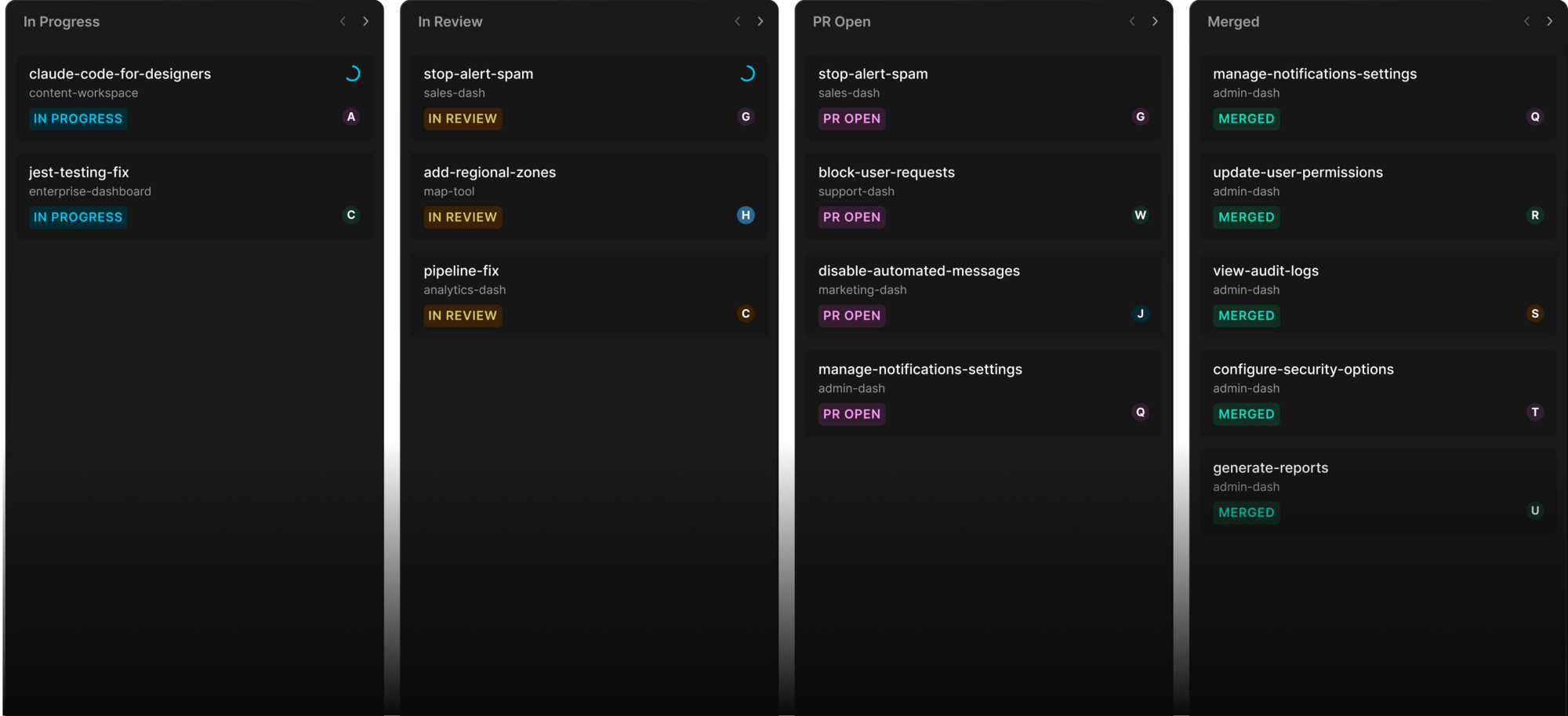Click the H avatar on add-regional-zones card

coord(746,215)
